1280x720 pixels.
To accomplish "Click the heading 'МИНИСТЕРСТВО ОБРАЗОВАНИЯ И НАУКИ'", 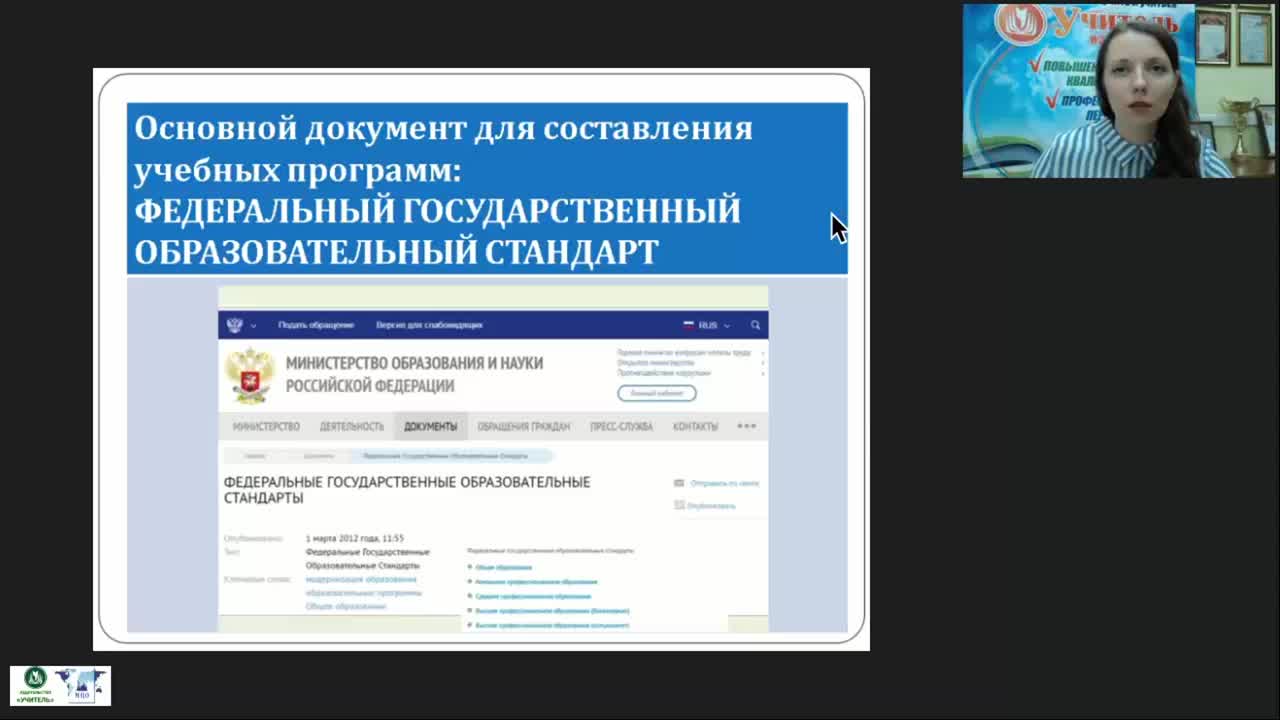I will pyautogui.click(x=414, y=363).
